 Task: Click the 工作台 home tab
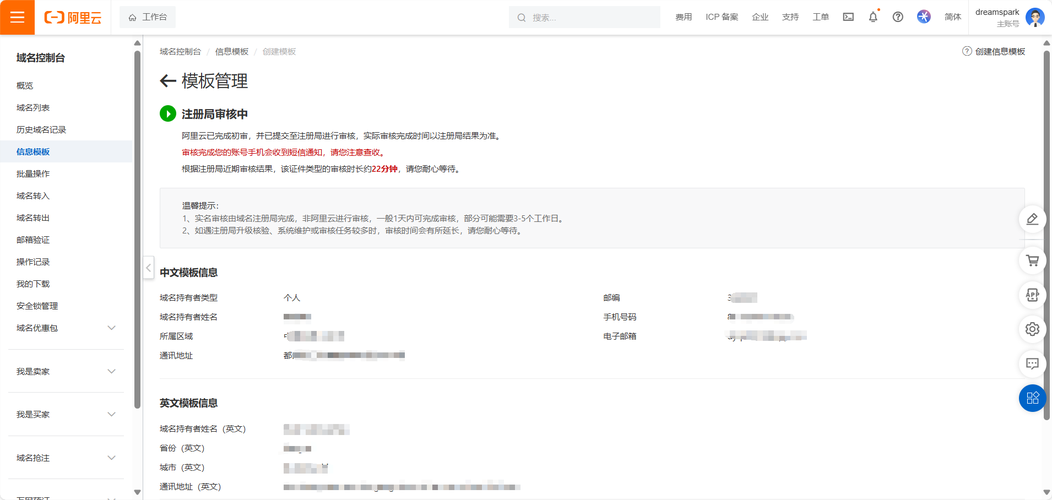(148, 17)
